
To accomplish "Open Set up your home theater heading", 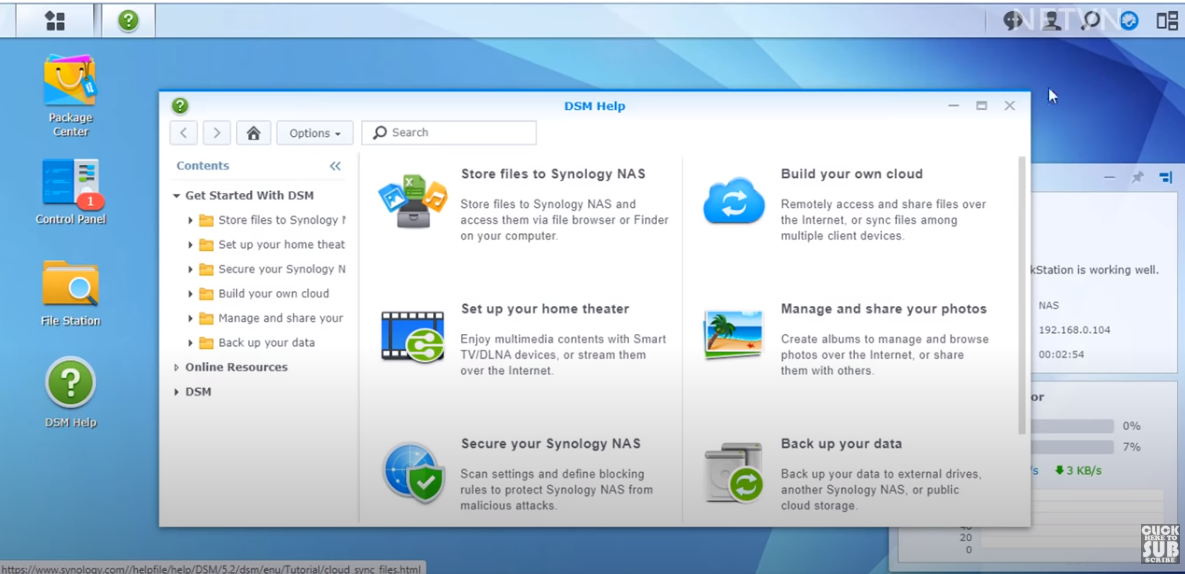I will tap(545, 309).
